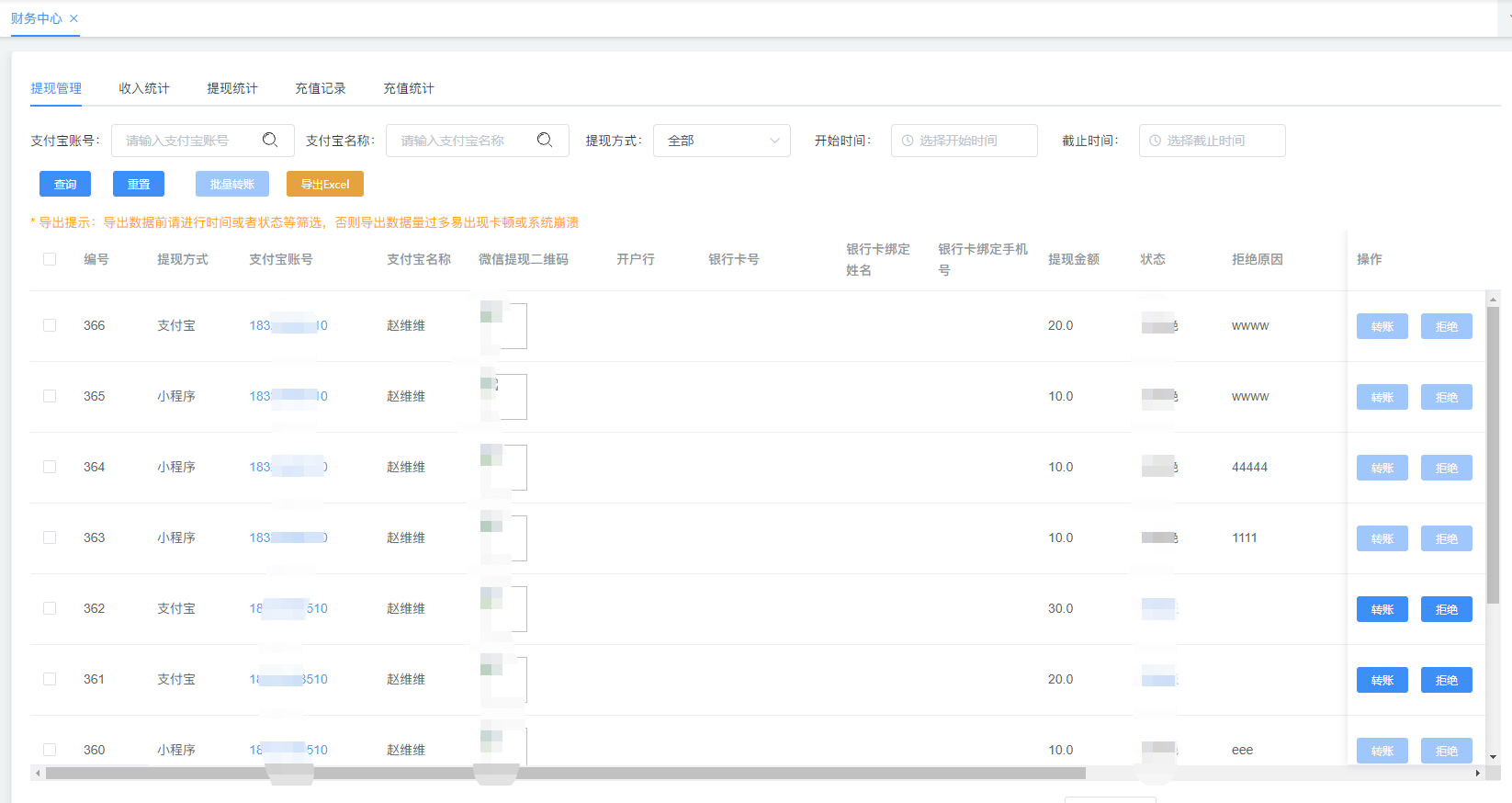Viewport: 1512px width, 803px height.
Task: Click the 查询 button
Action: (x=65, y=184)
